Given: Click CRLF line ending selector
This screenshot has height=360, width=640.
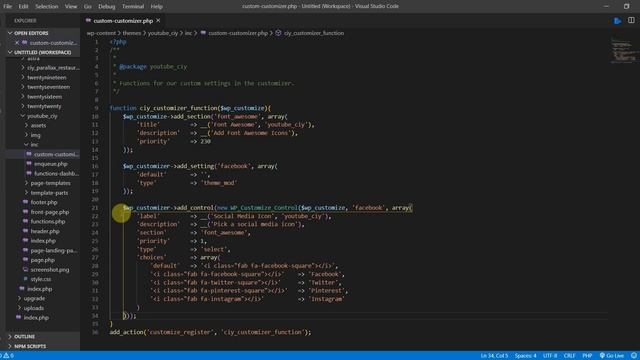Looking at the screenshot, I should [x=569, y=356].
